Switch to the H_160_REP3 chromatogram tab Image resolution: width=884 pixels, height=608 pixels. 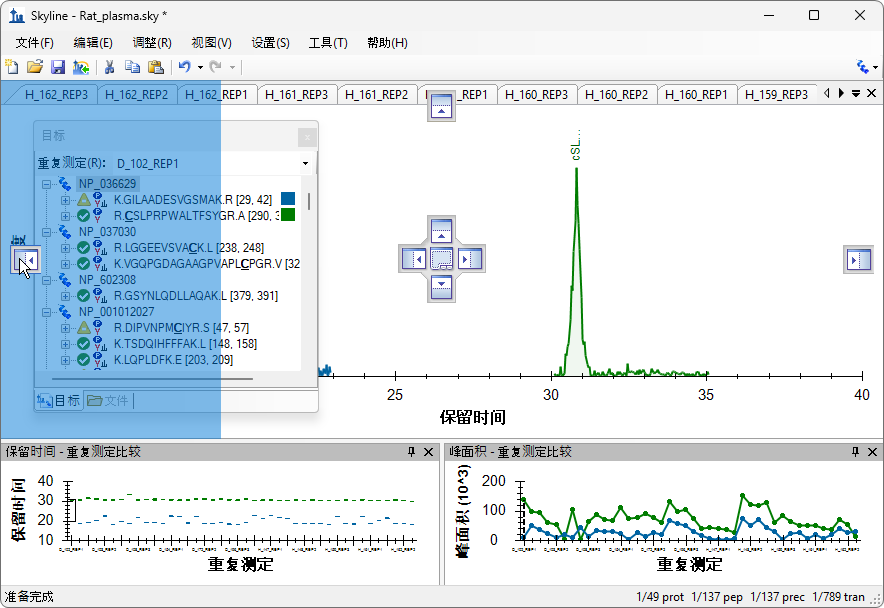click(x=536, y=95)
